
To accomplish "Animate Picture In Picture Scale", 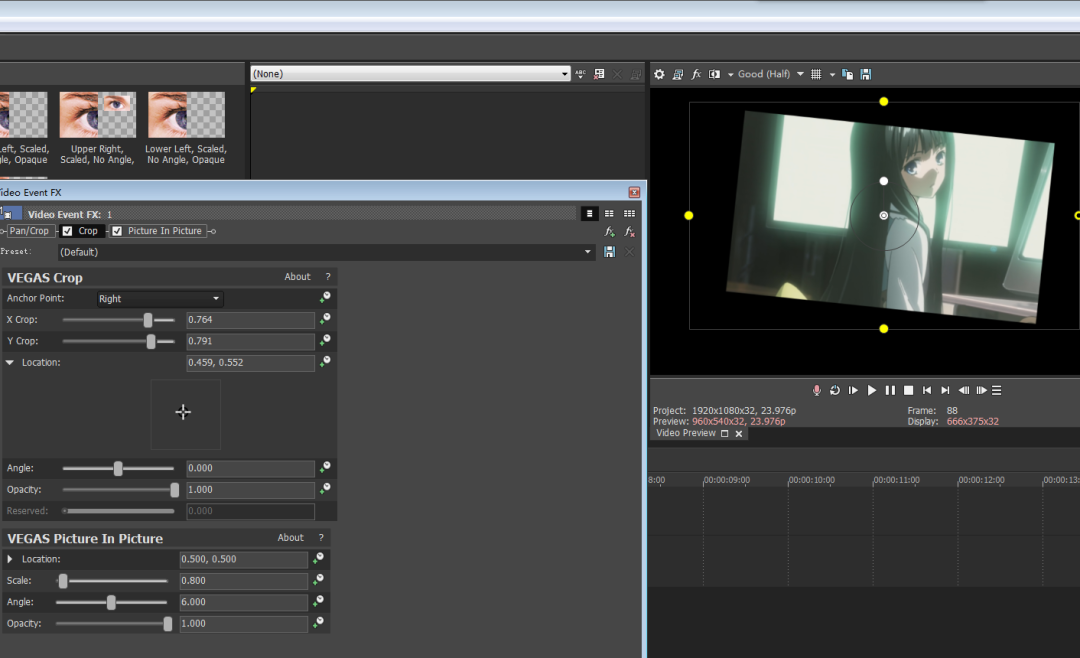I will [x=318, y=580].
